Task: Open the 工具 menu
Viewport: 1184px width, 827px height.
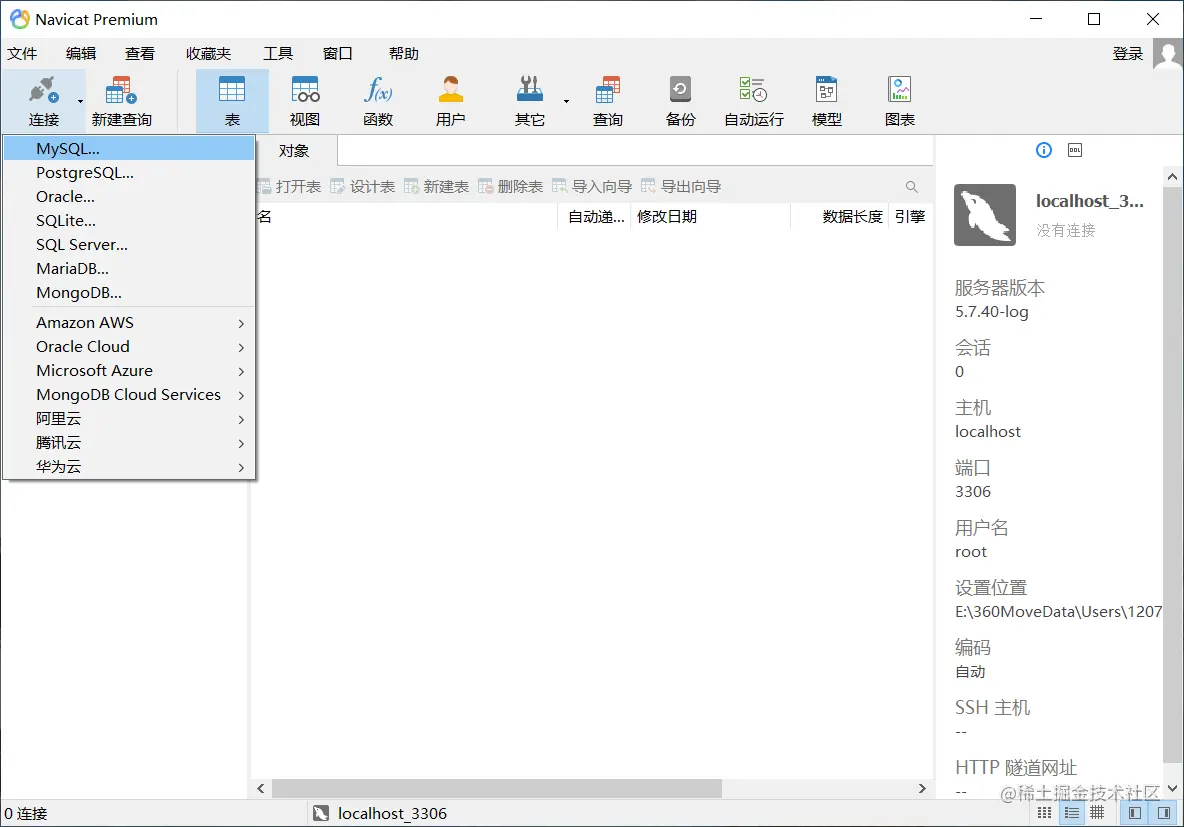Action: tap(278, 54)
